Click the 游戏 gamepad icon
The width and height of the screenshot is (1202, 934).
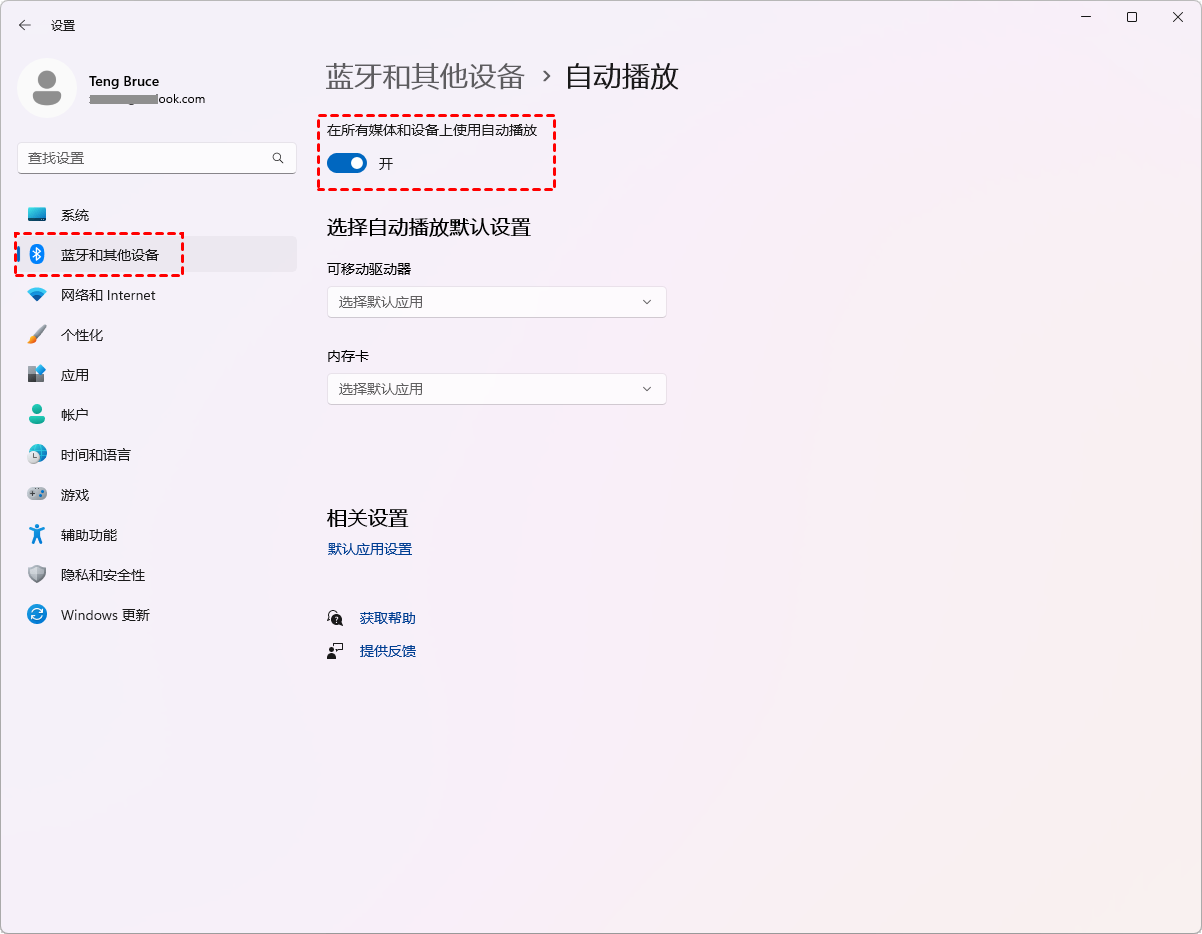[x=37, y=495]
